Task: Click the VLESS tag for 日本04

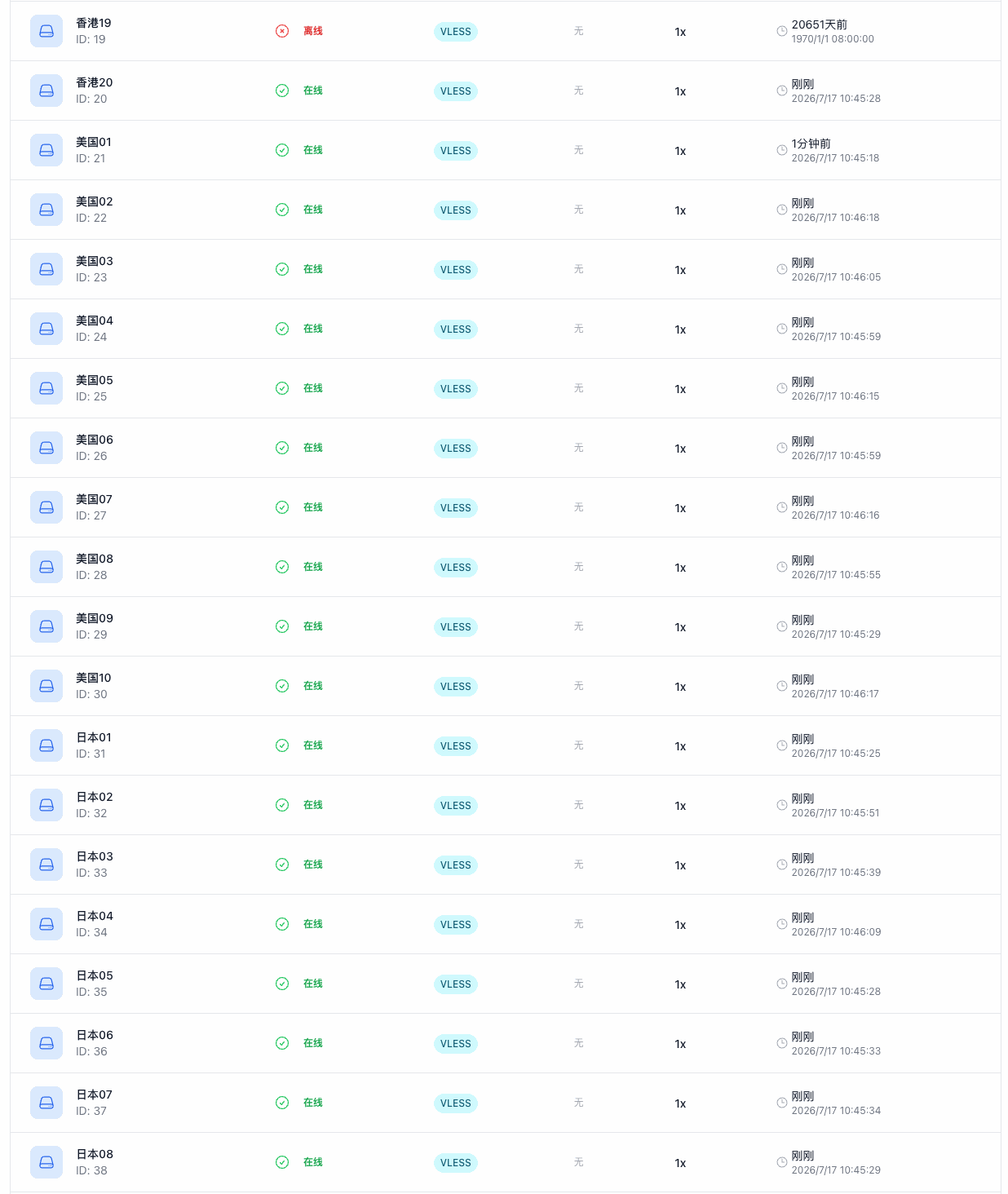Action: point(455,925)
